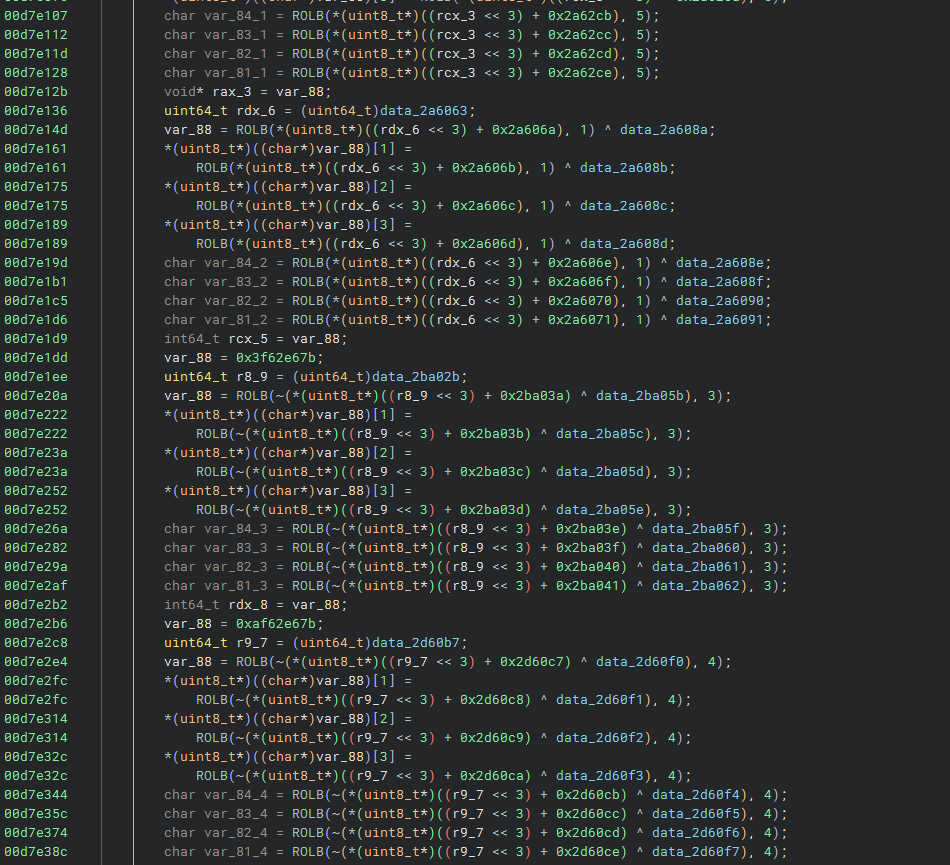The image size is (950, 865).
Task: Open the data_2a6063 reference
Action: (424, 111)
